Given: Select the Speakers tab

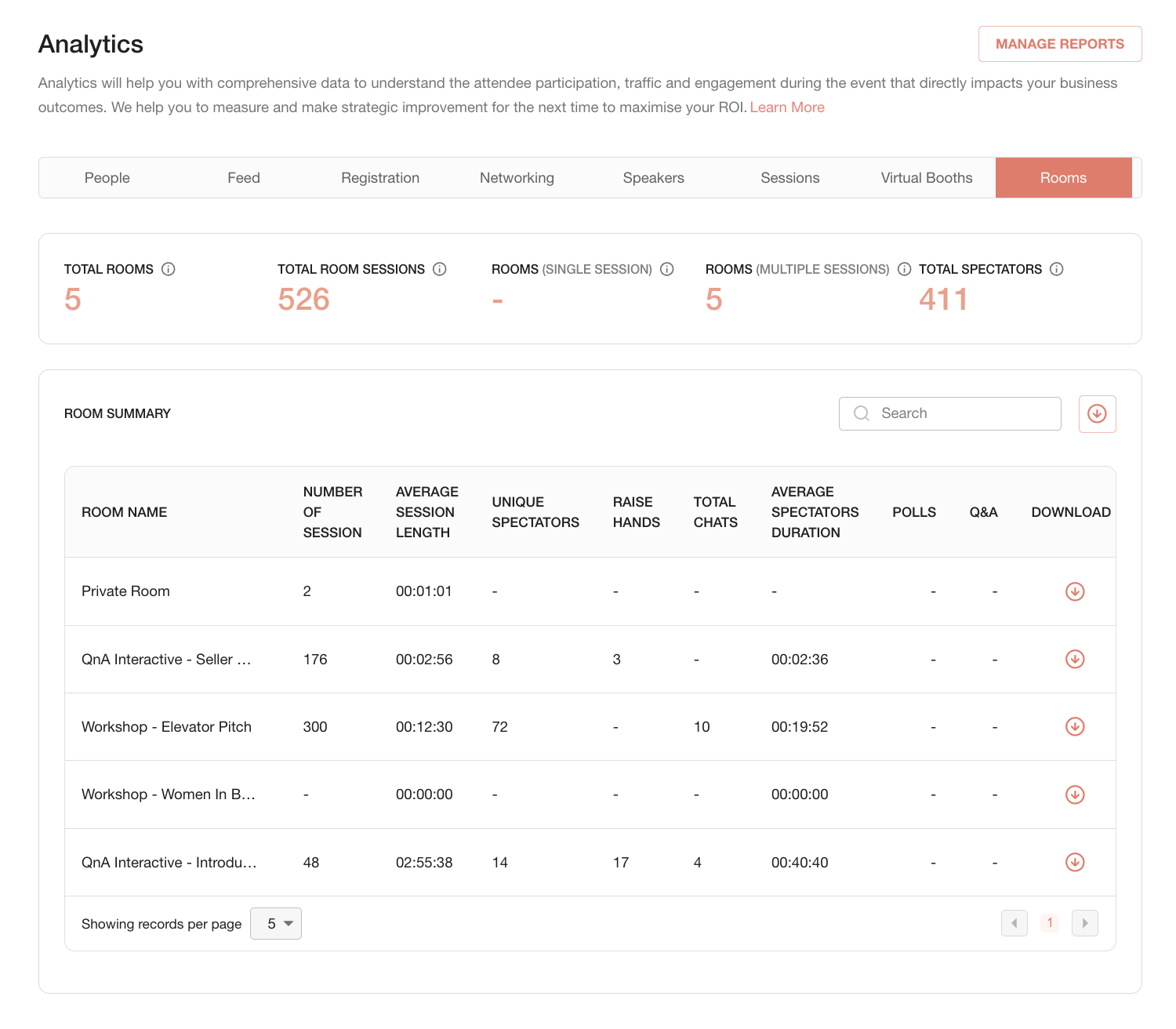Looking at the screenshot, I should point(654,178).
